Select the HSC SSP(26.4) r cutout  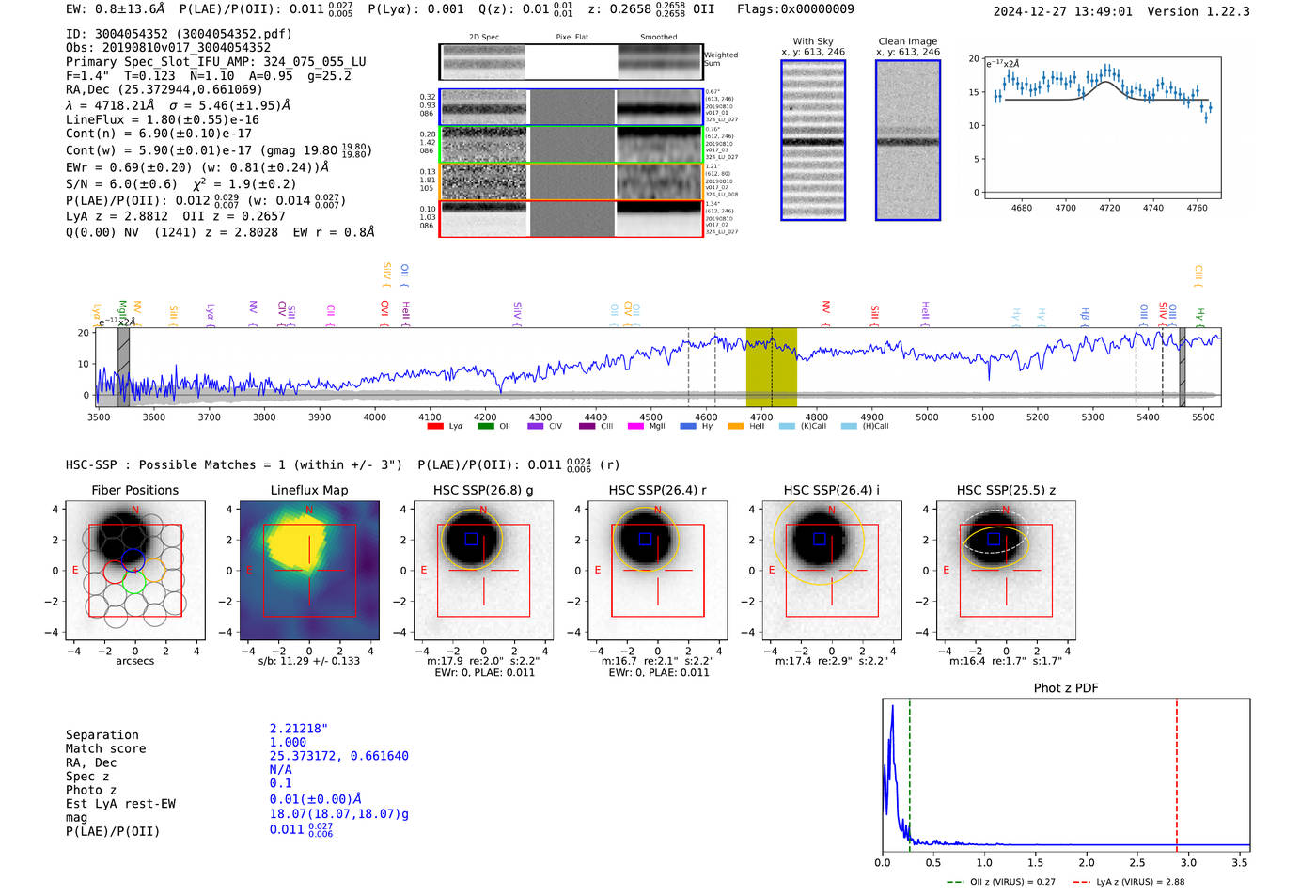tap(658, 570)
